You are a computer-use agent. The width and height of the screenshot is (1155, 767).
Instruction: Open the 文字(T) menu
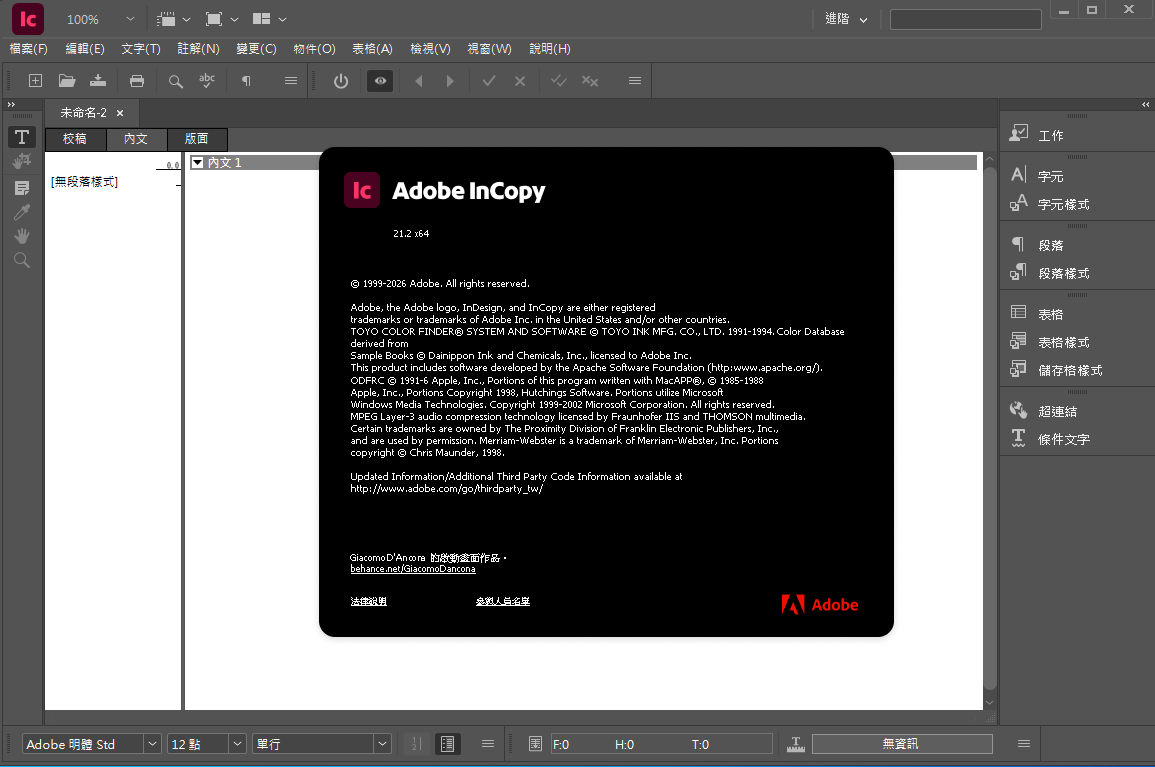point(140,49)
